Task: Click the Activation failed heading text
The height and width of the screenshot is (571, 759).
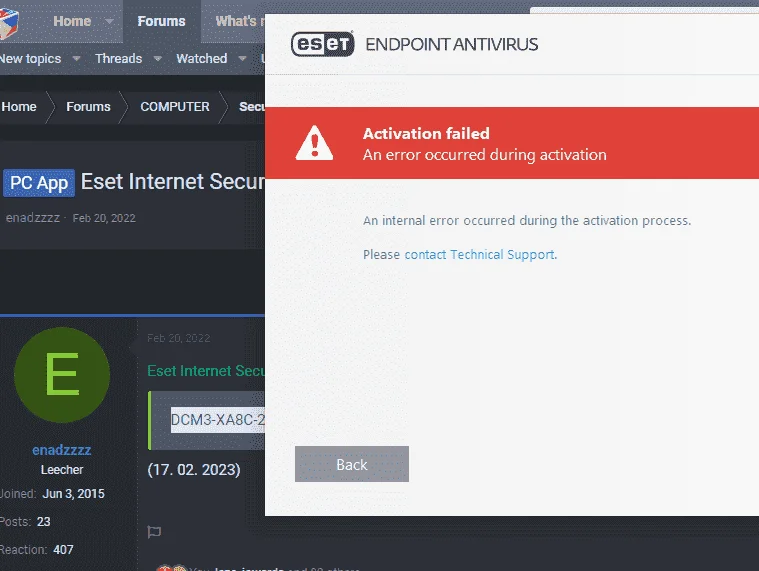Action: [426, 134]
